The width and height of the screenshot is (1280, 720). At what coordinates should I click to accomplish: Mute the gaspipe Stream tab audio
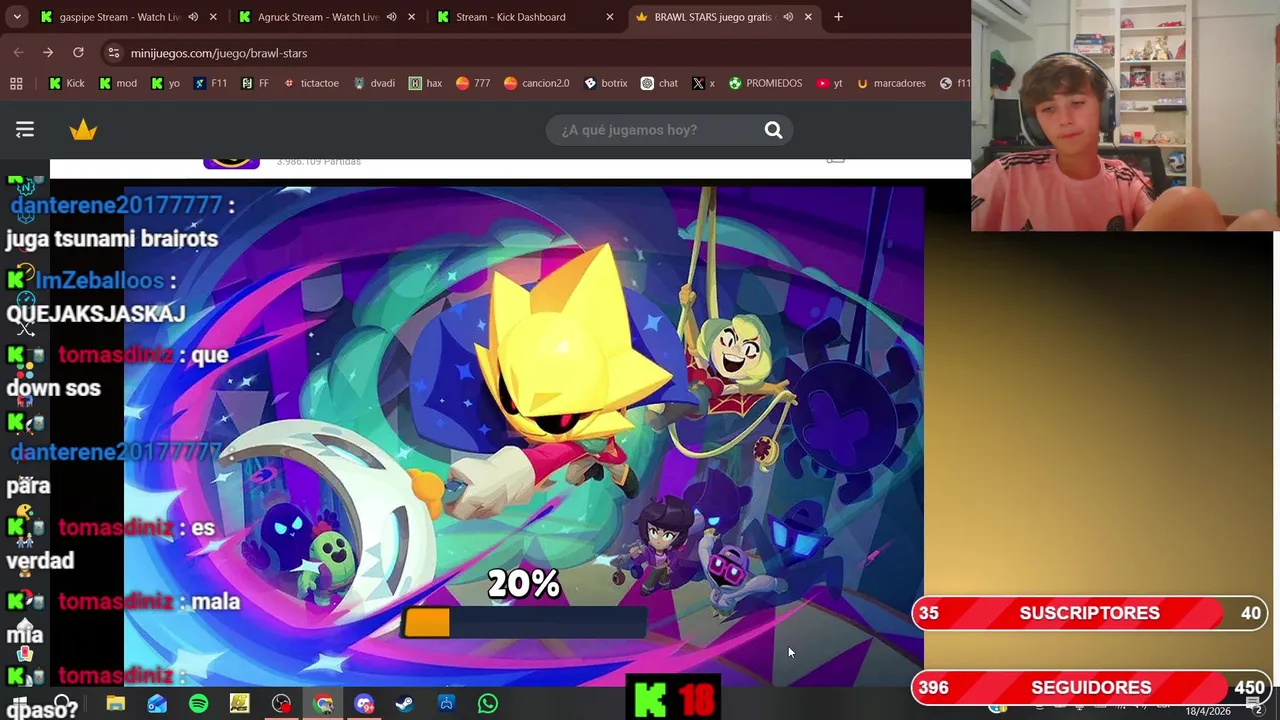coord(193,17)
